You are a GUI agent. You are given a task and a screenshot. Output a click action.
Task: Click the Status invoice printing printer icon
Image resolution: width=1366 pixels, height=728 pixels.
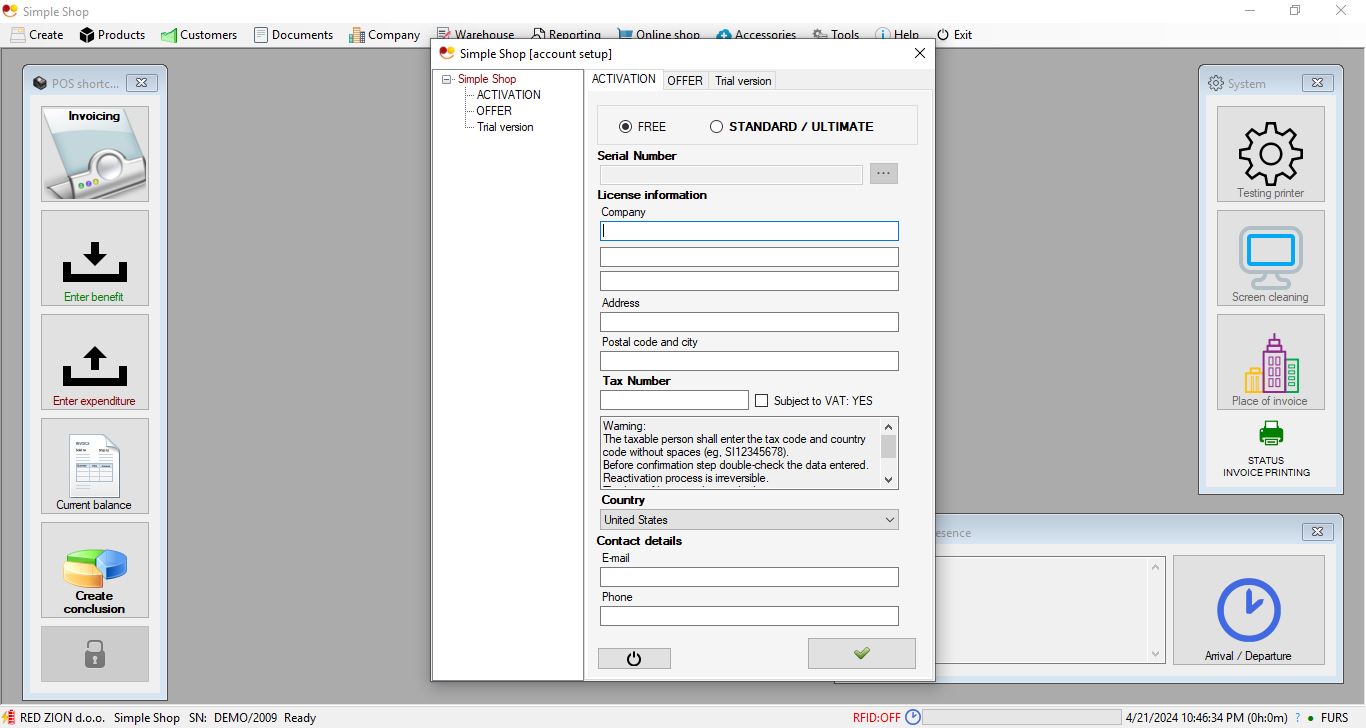[1271, 433]
